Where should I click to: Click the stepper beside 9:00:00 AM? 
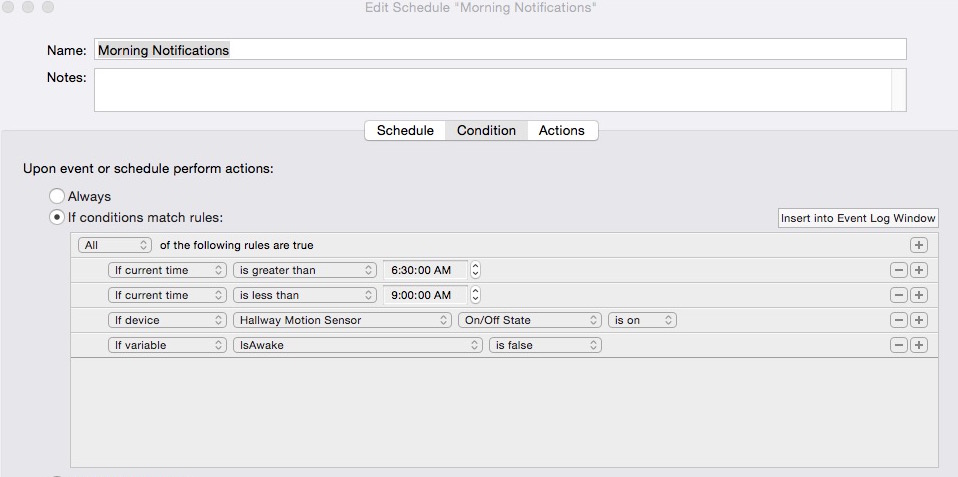475,295
